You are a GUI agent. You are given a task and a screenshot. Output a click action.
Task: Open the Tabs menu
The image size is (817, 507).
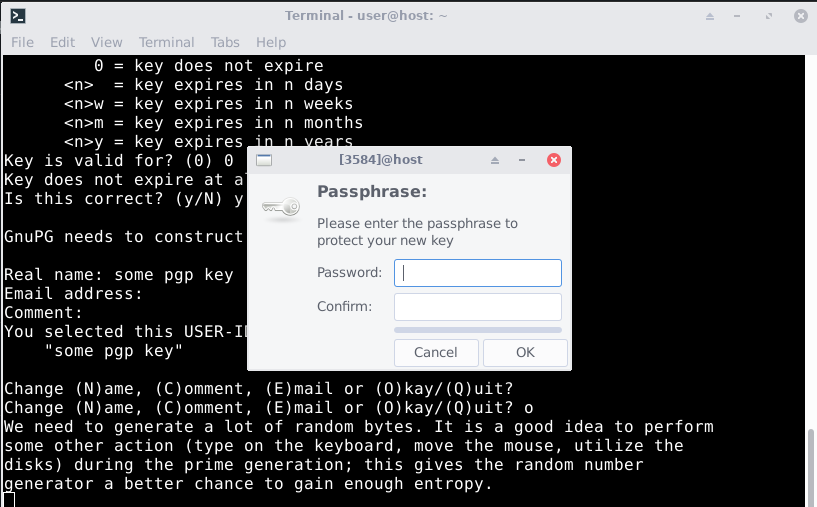pyautogui.click(x=225, y=42)
